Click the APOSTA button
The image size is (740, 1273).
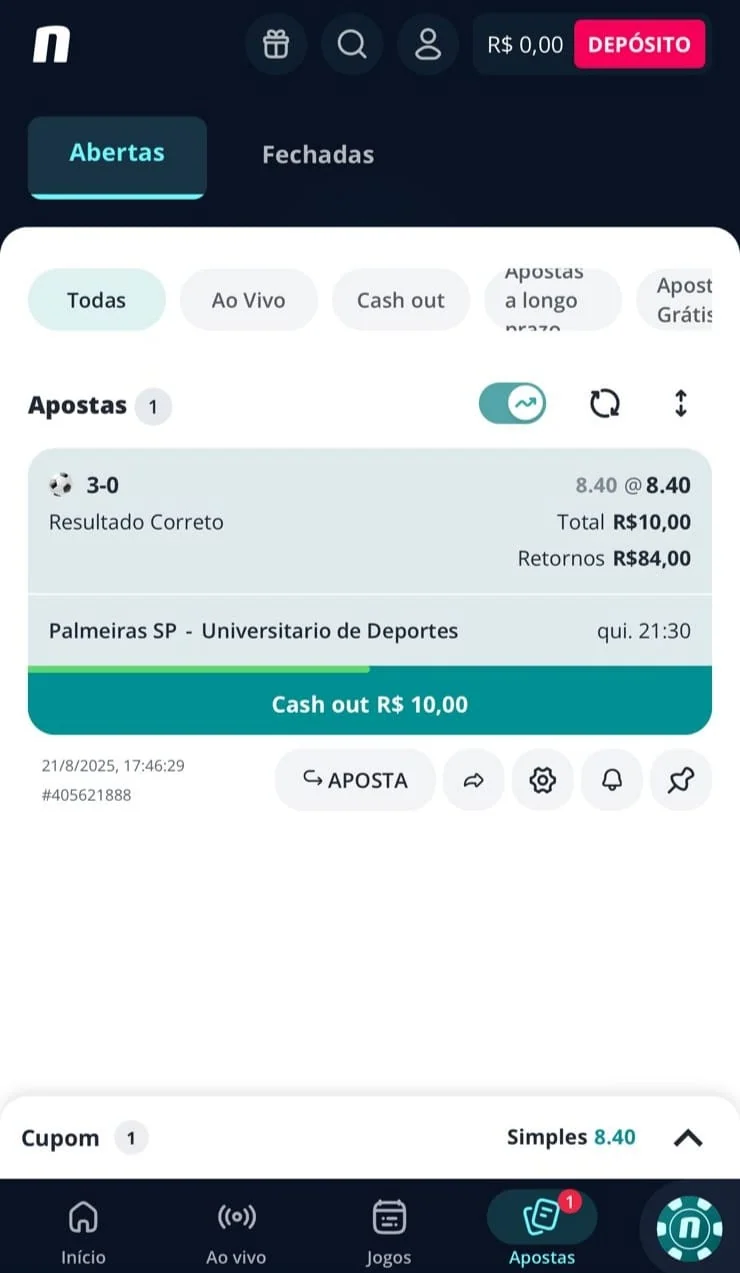355,780
